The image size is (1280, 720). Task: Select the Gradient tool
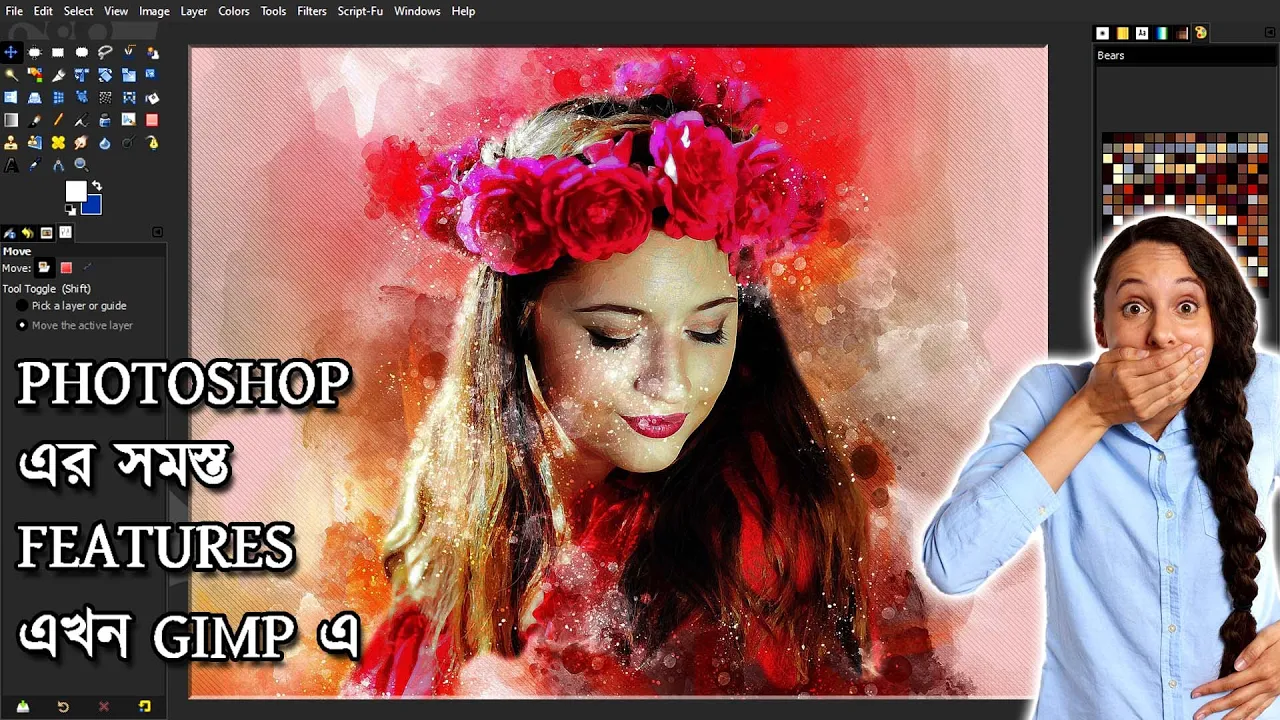(11, 120)
